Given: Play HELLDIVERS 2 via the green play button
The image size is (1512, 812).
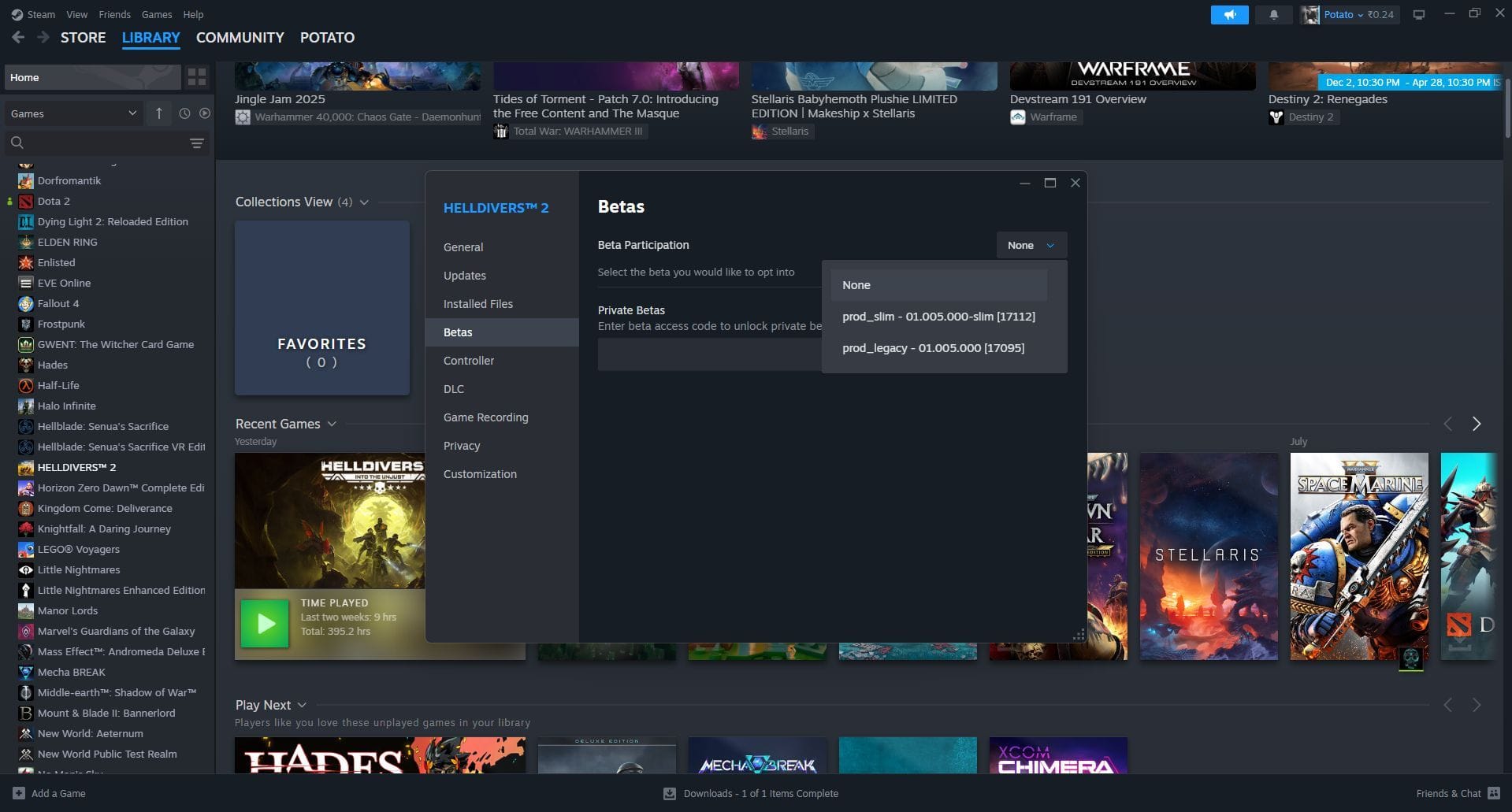Looking at the screenshot, I should click(265, 624).
